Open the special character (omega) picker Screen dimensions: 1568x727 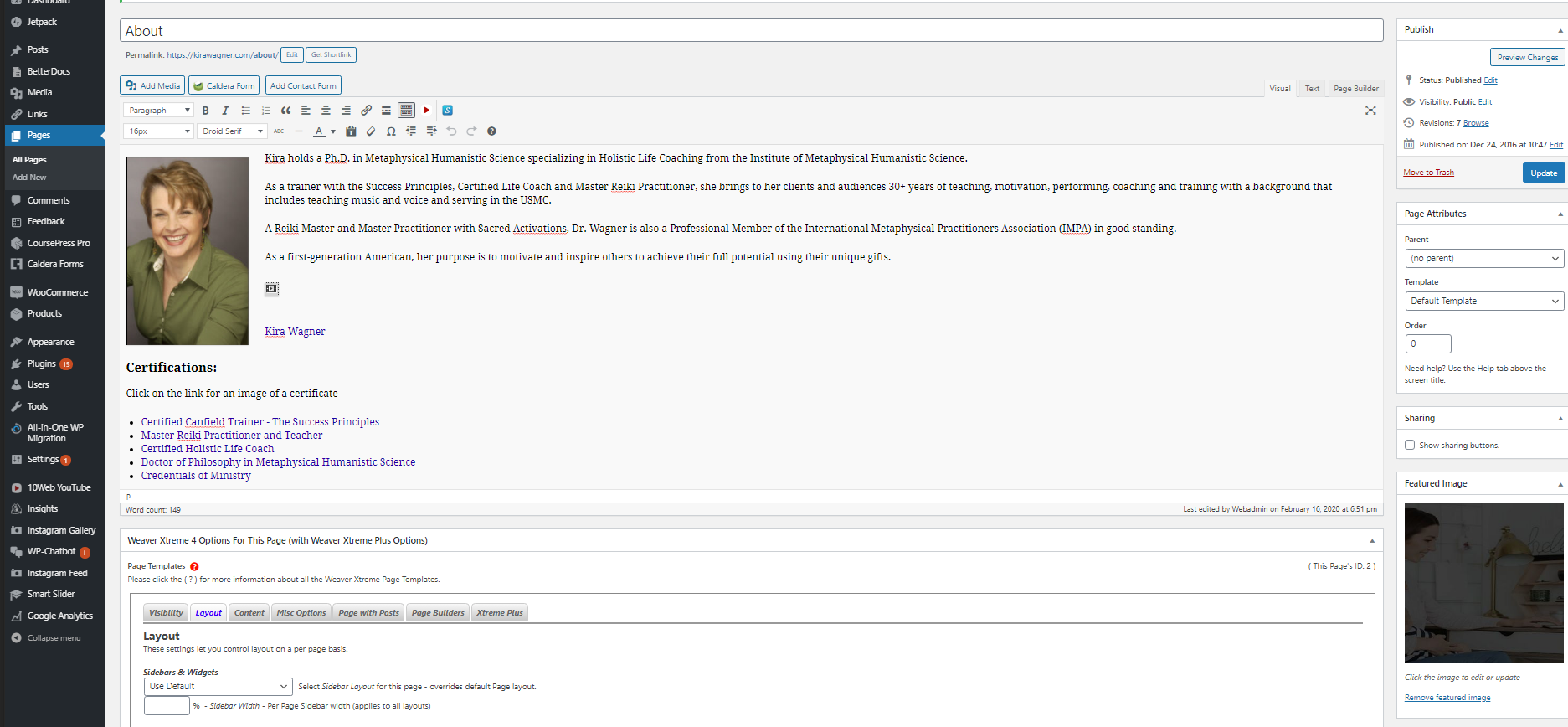click(x=391, y=131)
